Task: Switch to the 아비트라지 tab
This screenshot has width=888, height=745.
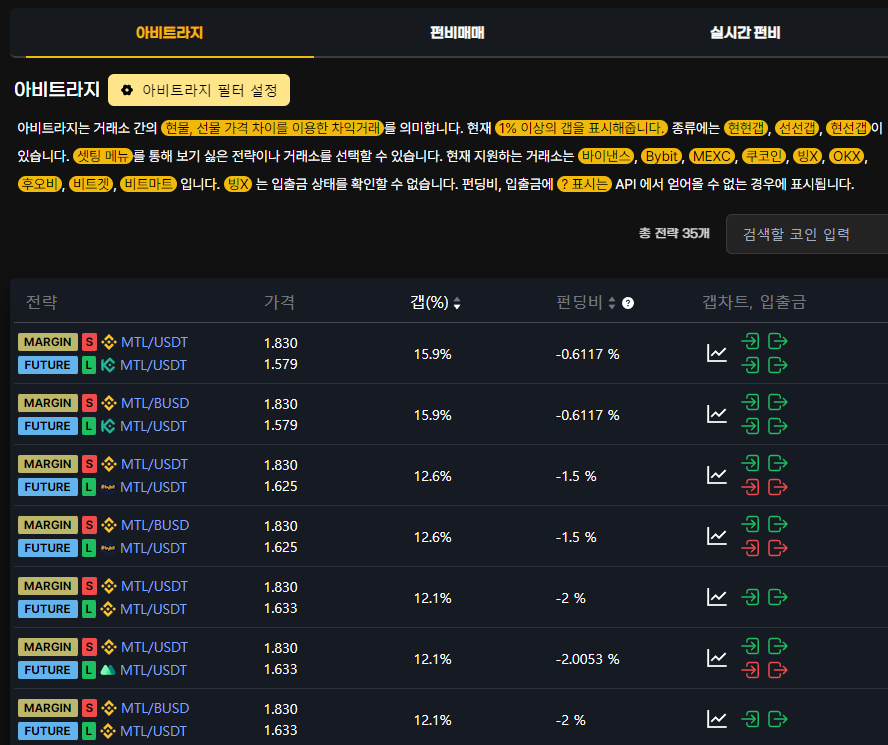Action: [169, 33]
